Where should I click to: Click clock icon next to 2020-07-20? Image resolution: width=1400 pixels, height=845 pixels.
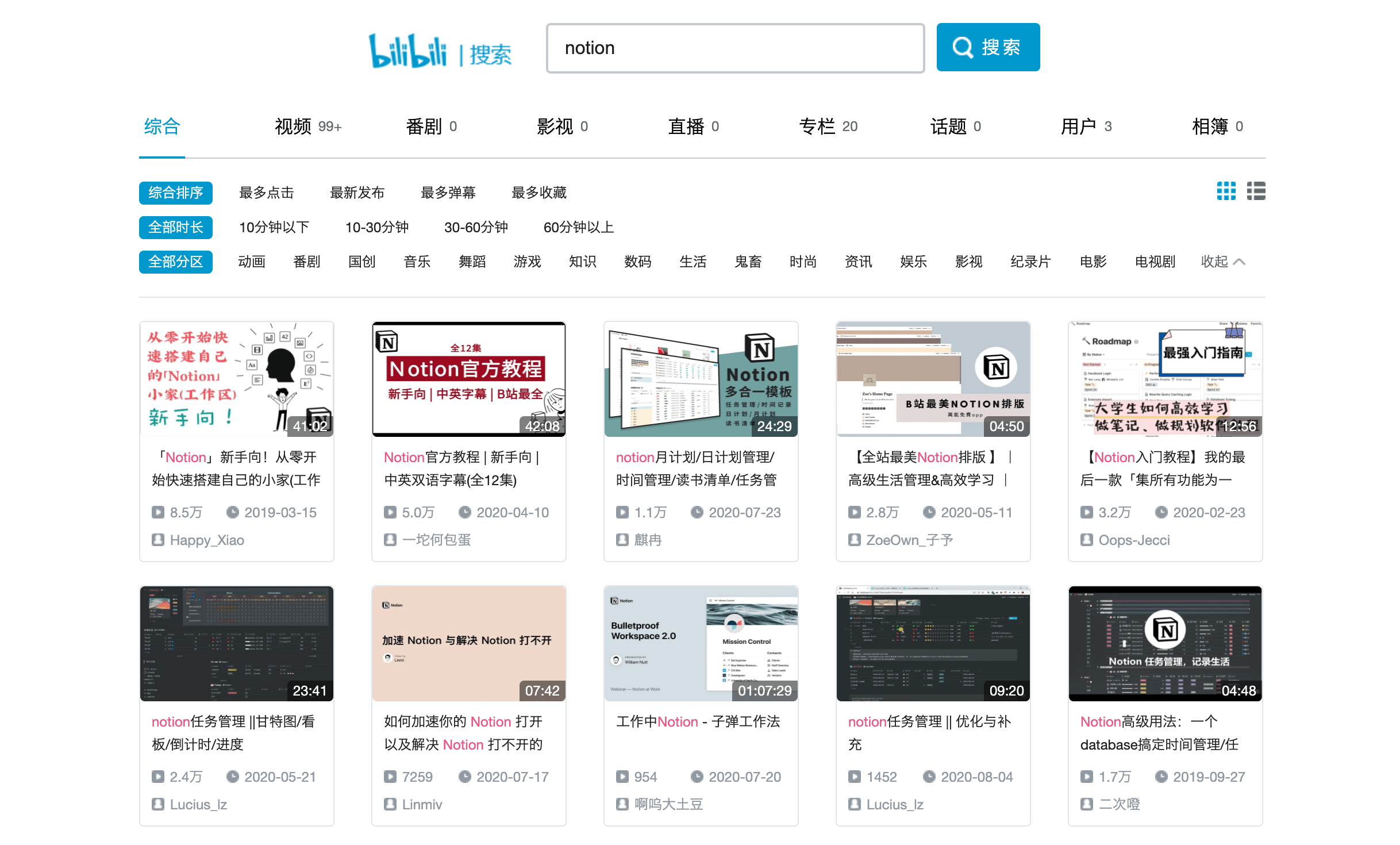(697, 777)
